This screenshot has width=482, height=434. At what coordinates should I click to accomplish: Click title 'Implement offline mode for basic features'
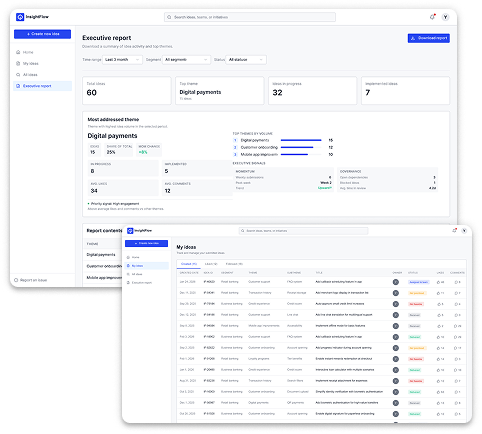tap(340, 326)
